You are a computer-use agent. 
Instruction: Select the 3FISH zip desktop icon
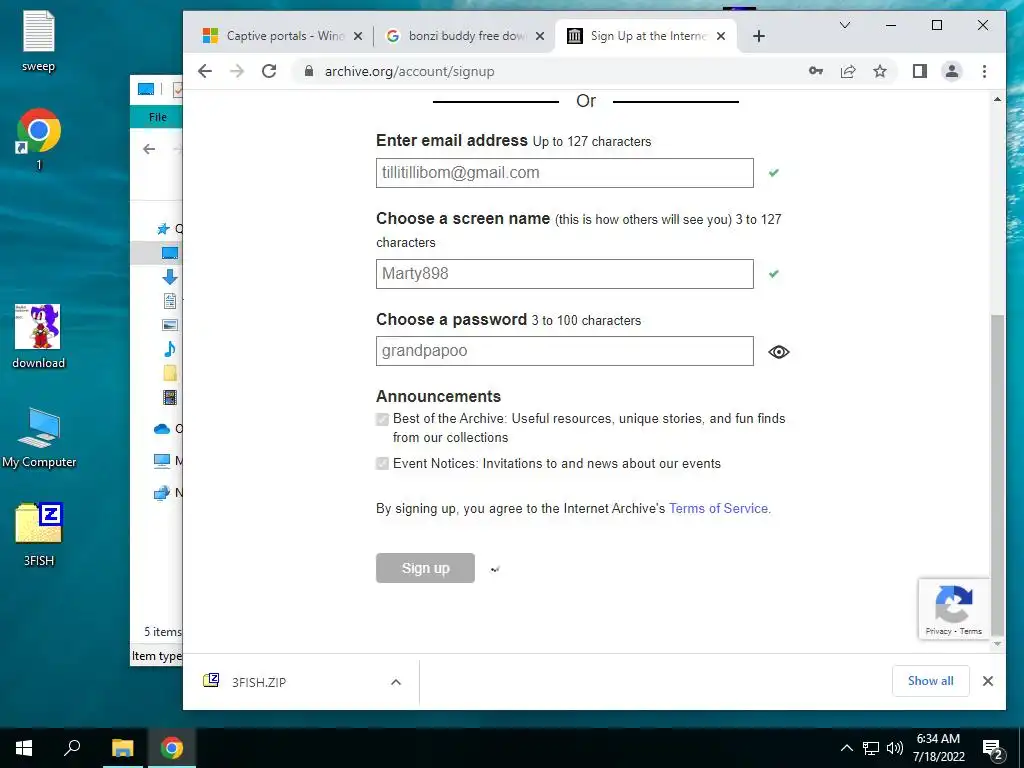tap(39, 534)
